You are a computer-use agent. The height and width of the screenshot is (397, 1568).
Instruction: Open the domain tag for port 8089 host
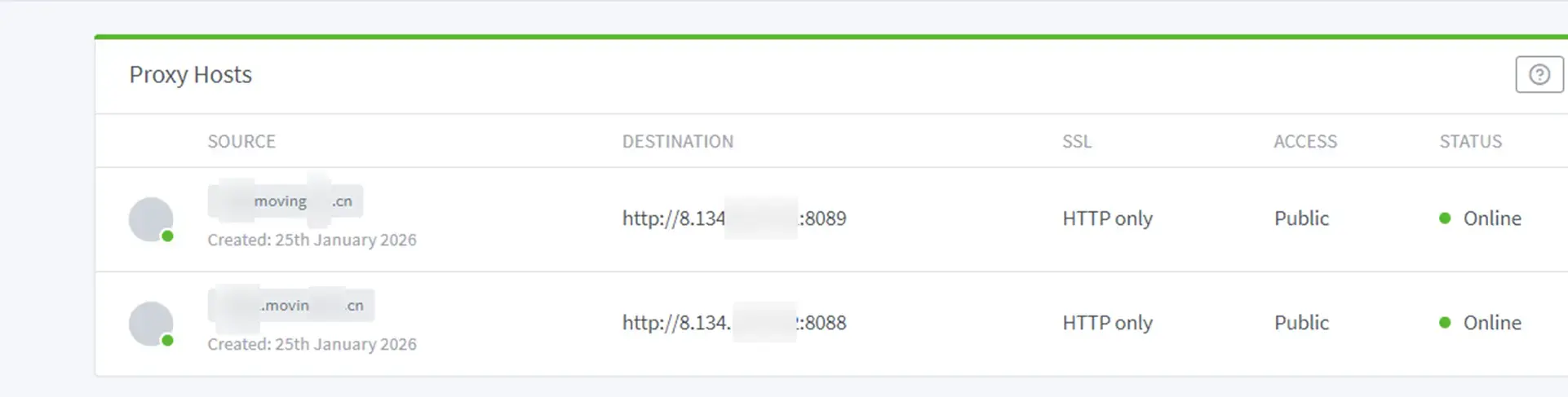point(285,201)
